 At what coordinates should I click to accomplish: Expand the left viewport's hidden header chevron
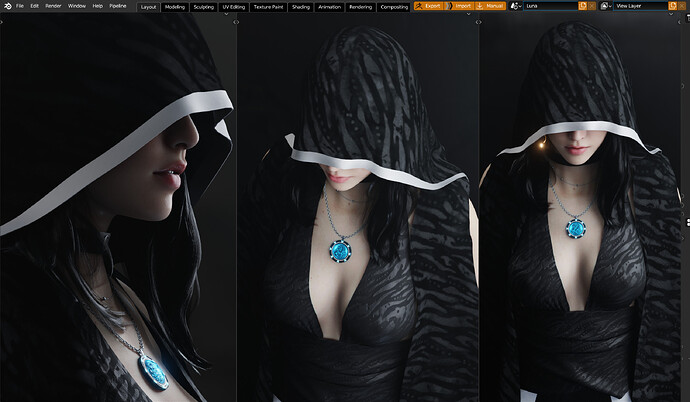pos(226,14)
